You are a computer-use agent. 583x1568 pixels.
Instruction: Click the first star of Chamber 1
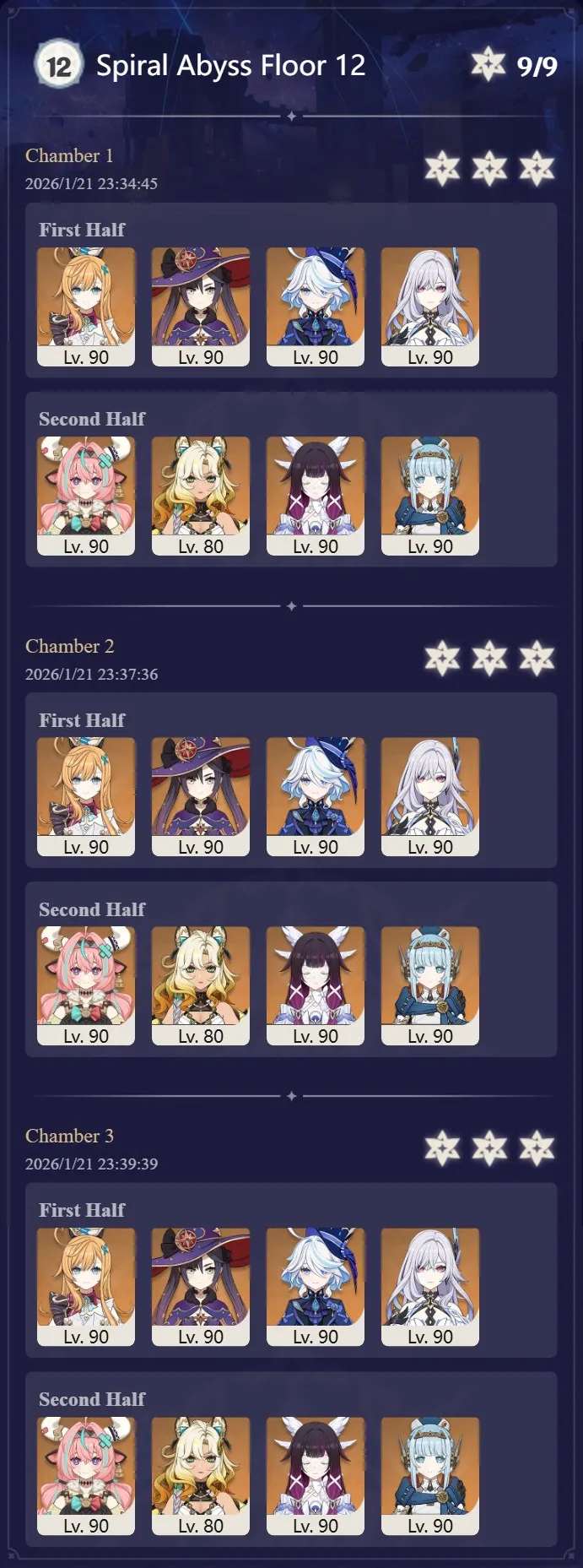tap(442, 168)
